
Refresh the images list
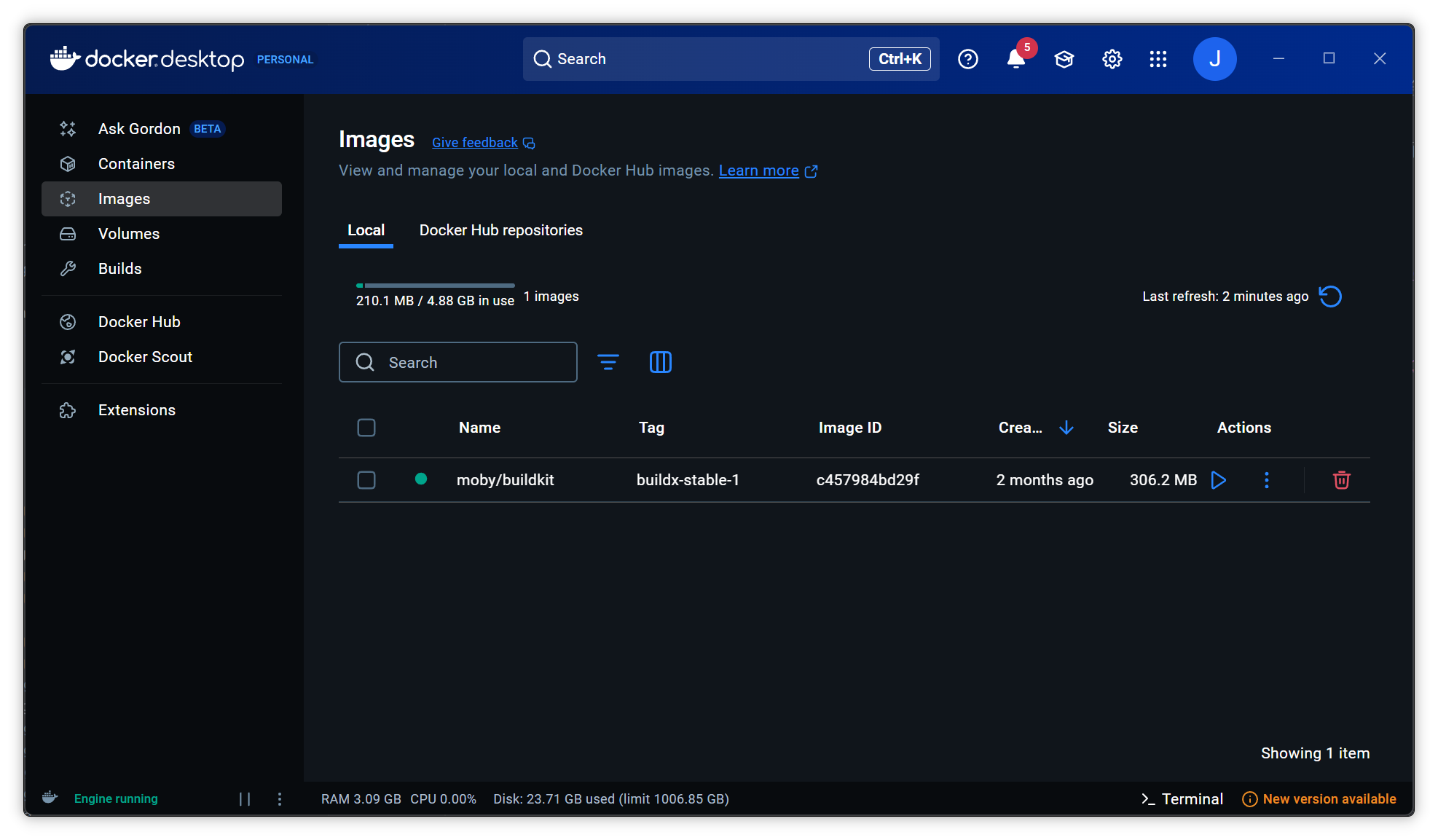point(1330,297)
